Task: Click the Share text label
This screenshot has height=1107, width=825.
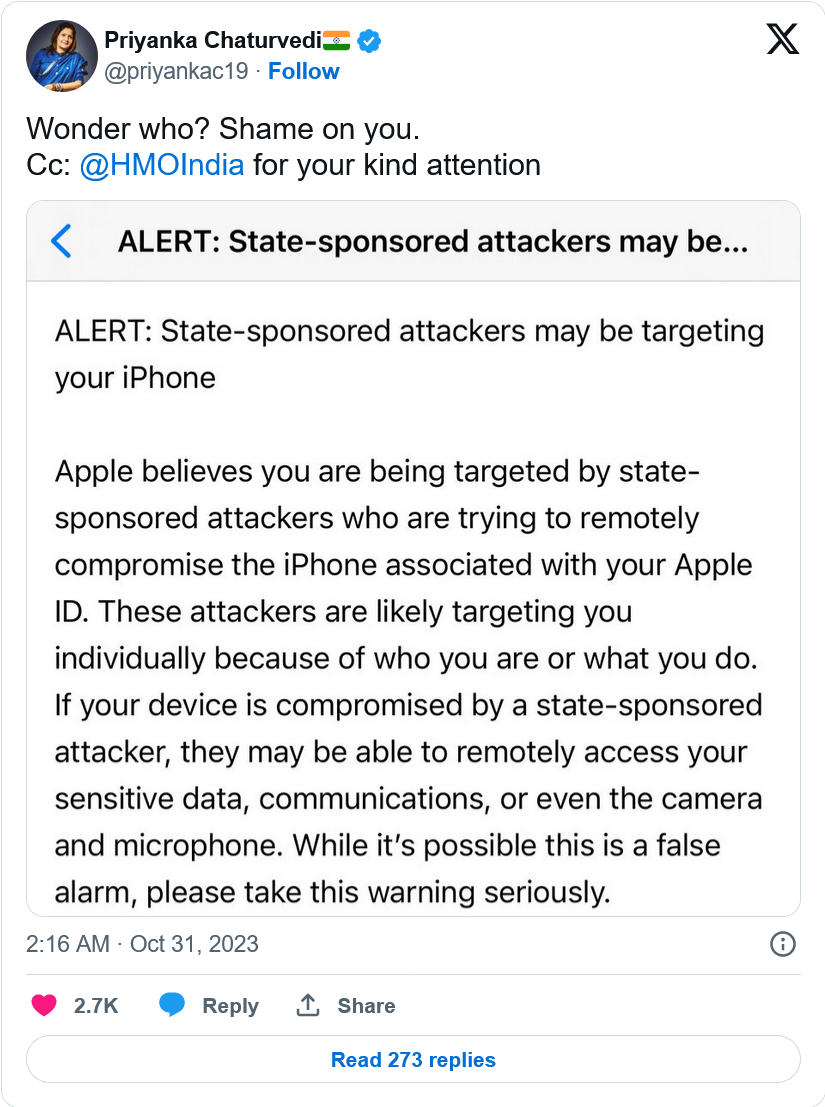Action: point(366,1006)
